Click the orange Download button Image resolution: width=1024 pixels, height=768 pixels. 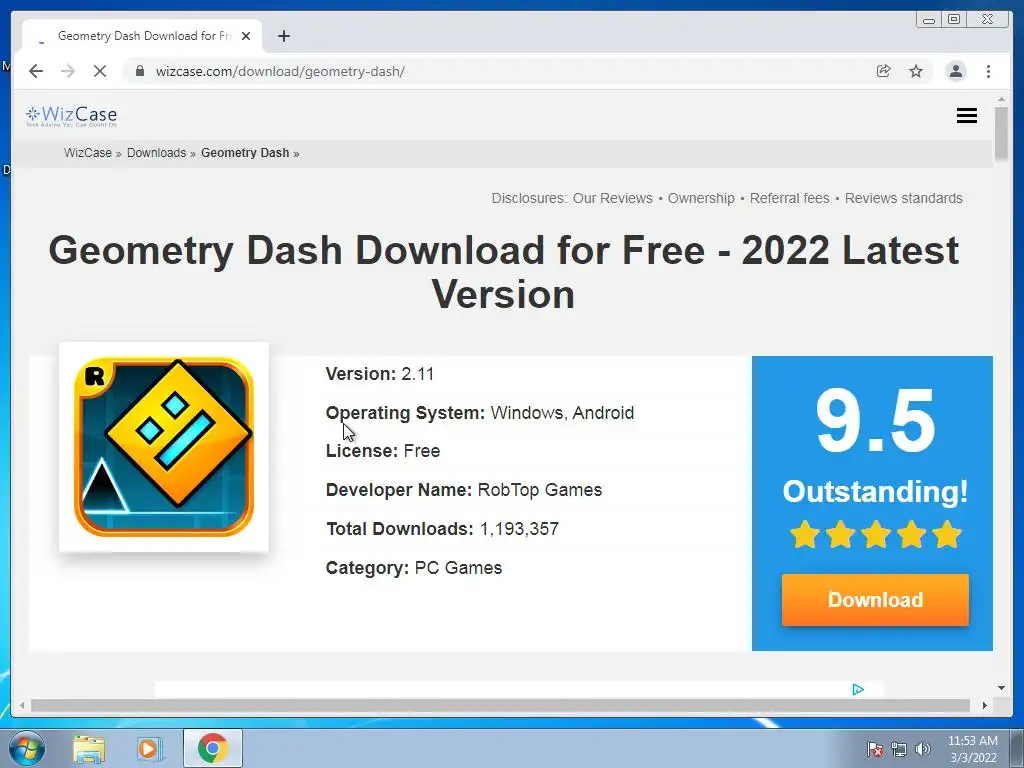(875, 600)
